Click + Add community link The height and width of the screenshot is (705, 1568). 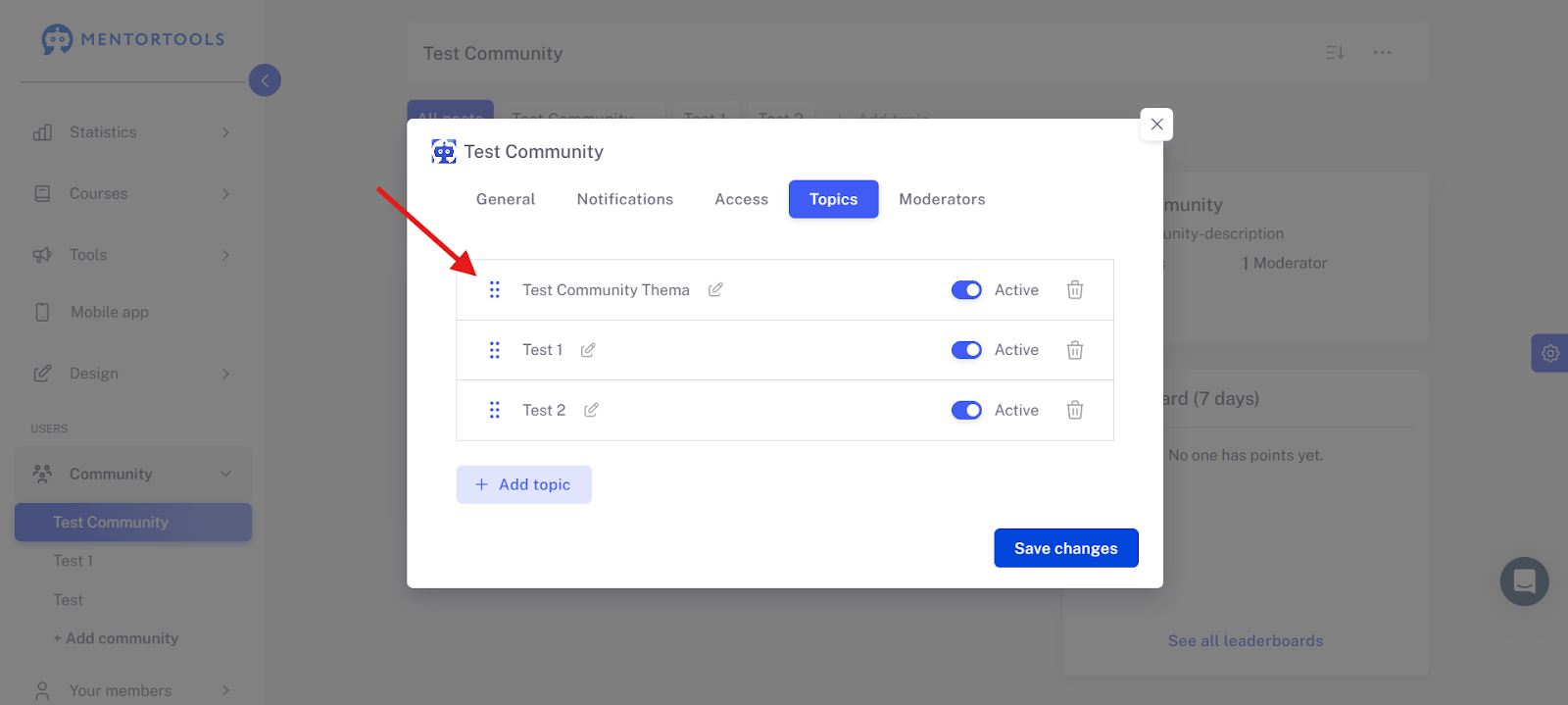(116, 638)
